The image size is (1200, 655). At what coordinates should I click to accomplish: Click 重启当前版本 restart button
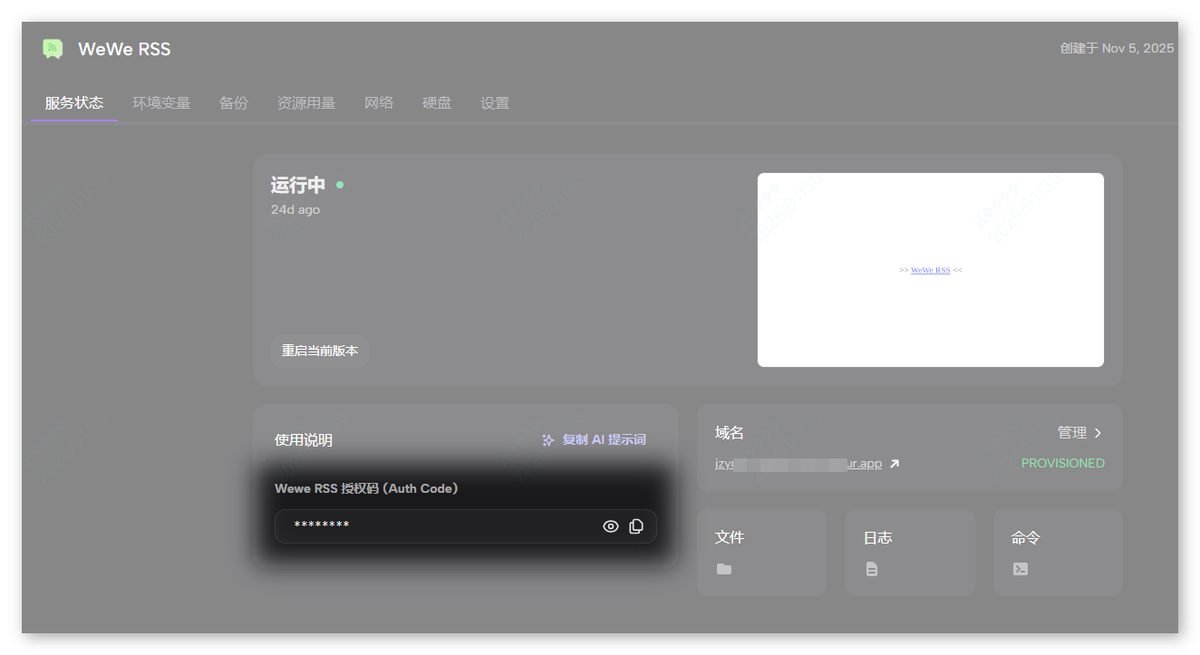320,351
